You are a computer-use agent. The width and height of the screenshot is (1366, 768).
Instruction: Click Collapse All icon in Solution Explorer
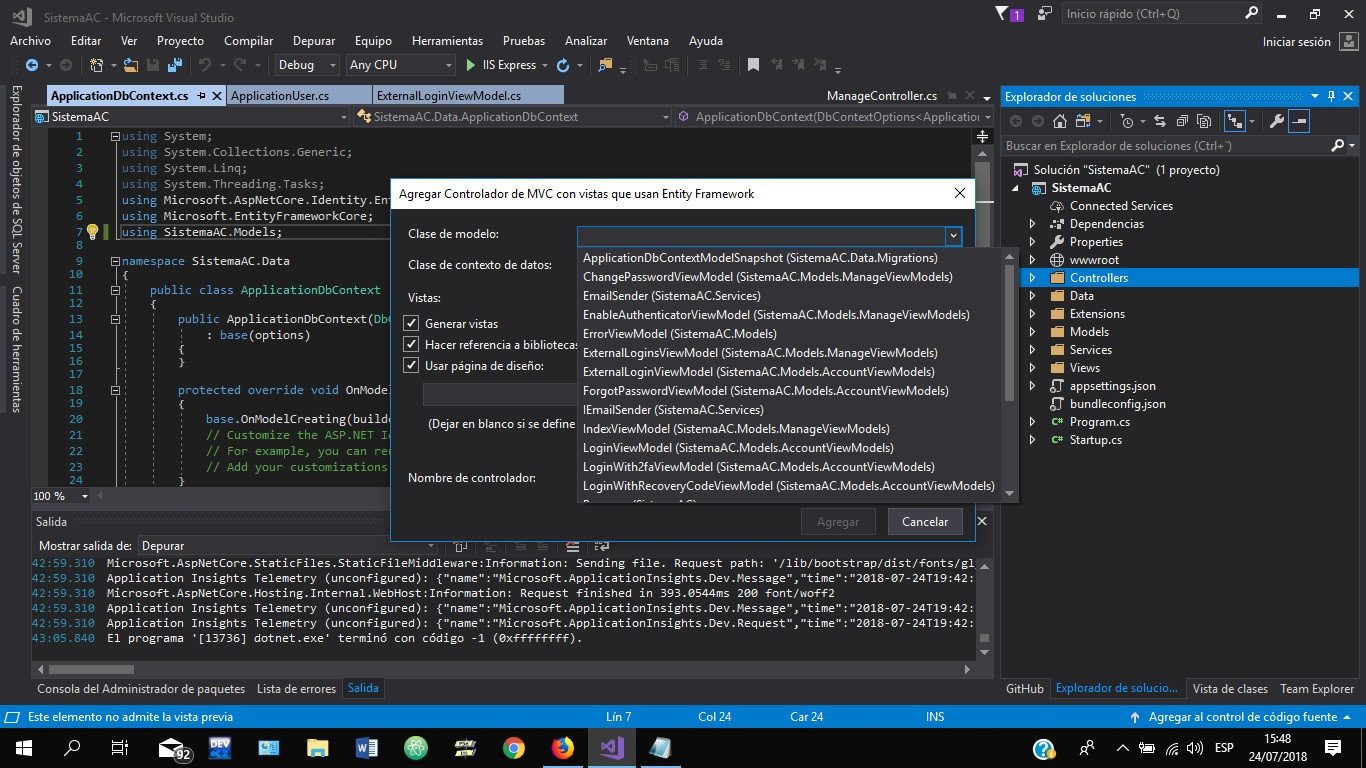(1182, 121)
